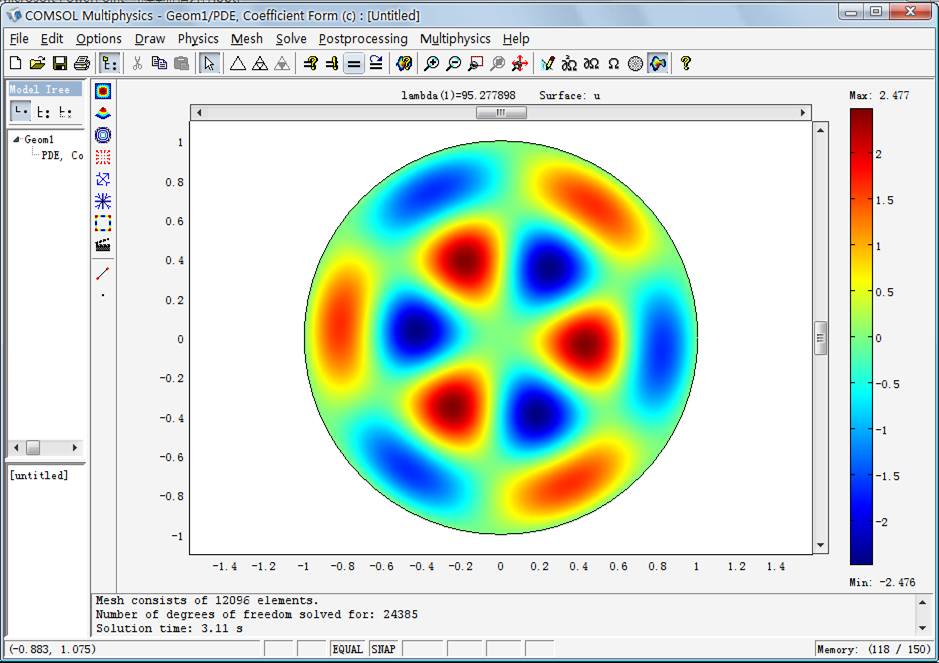Enable the Arrow plot icon
The width and height of the screenshot is (939, 663).
(103, 179)
